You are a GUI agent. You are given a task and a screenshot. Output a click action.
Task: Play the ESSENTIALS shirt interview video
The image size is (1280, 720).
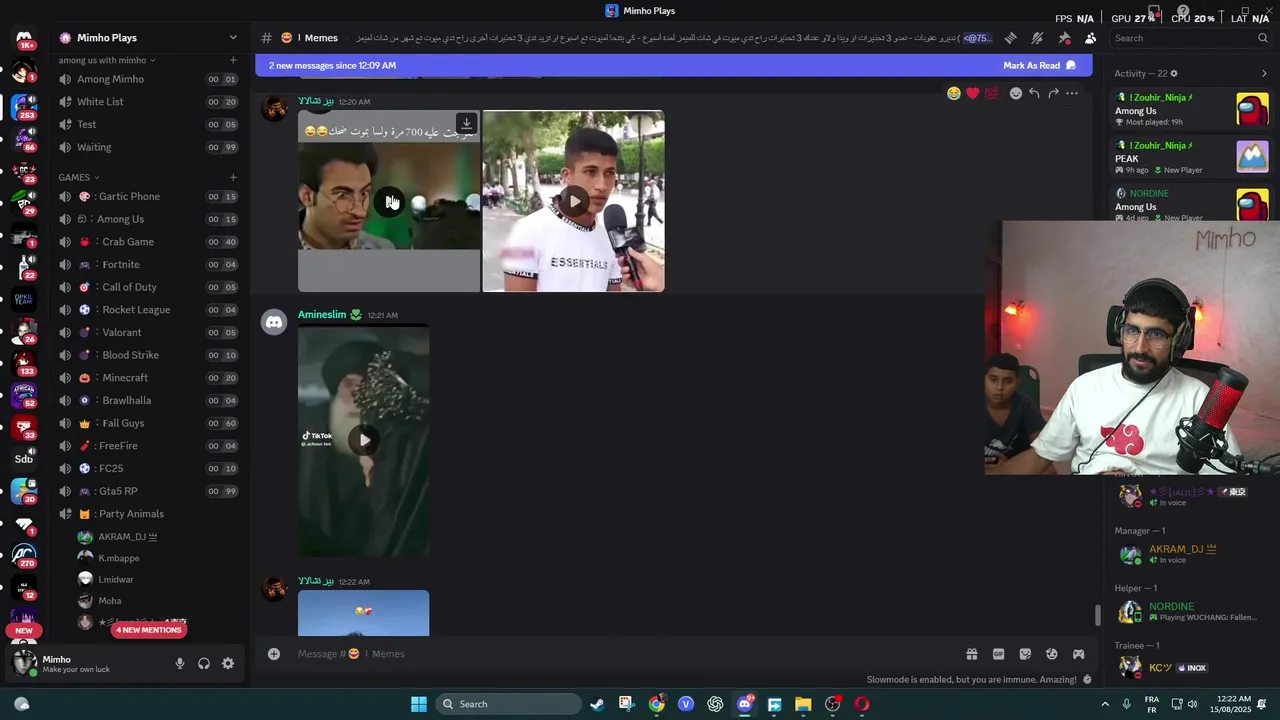574,201
